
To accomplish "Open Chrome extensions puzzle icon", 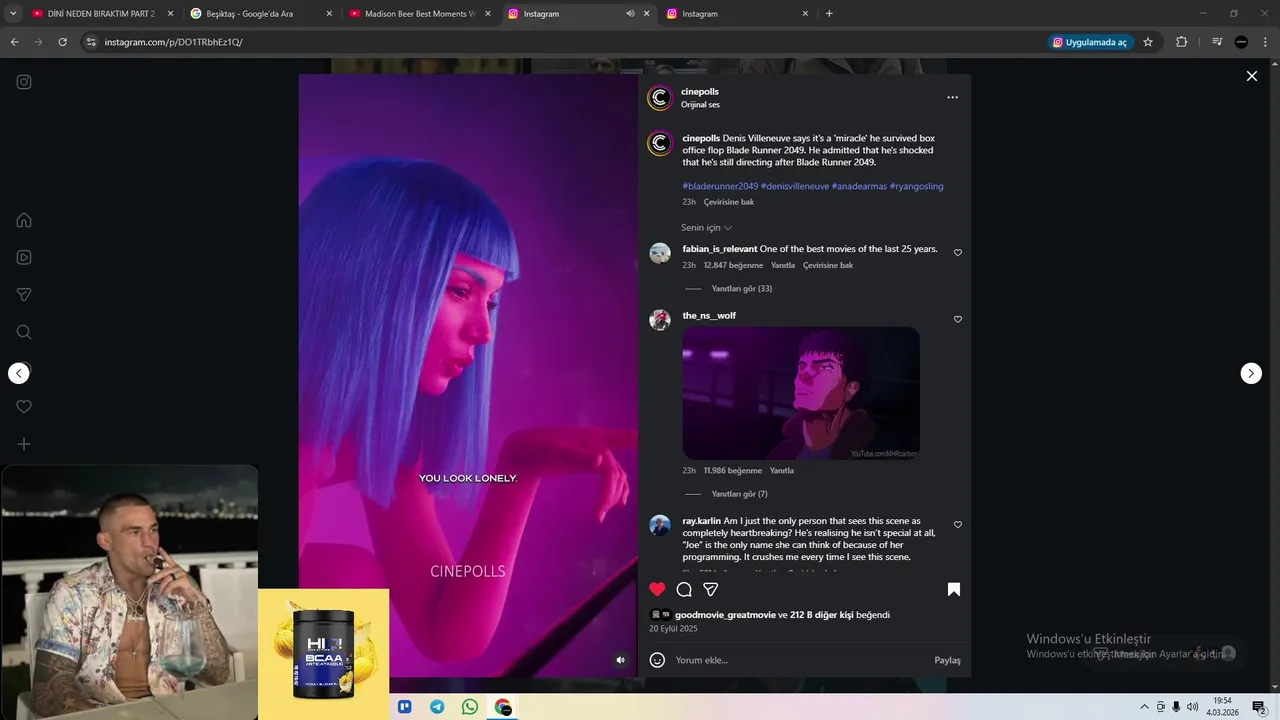I will tap(1181, 42).
